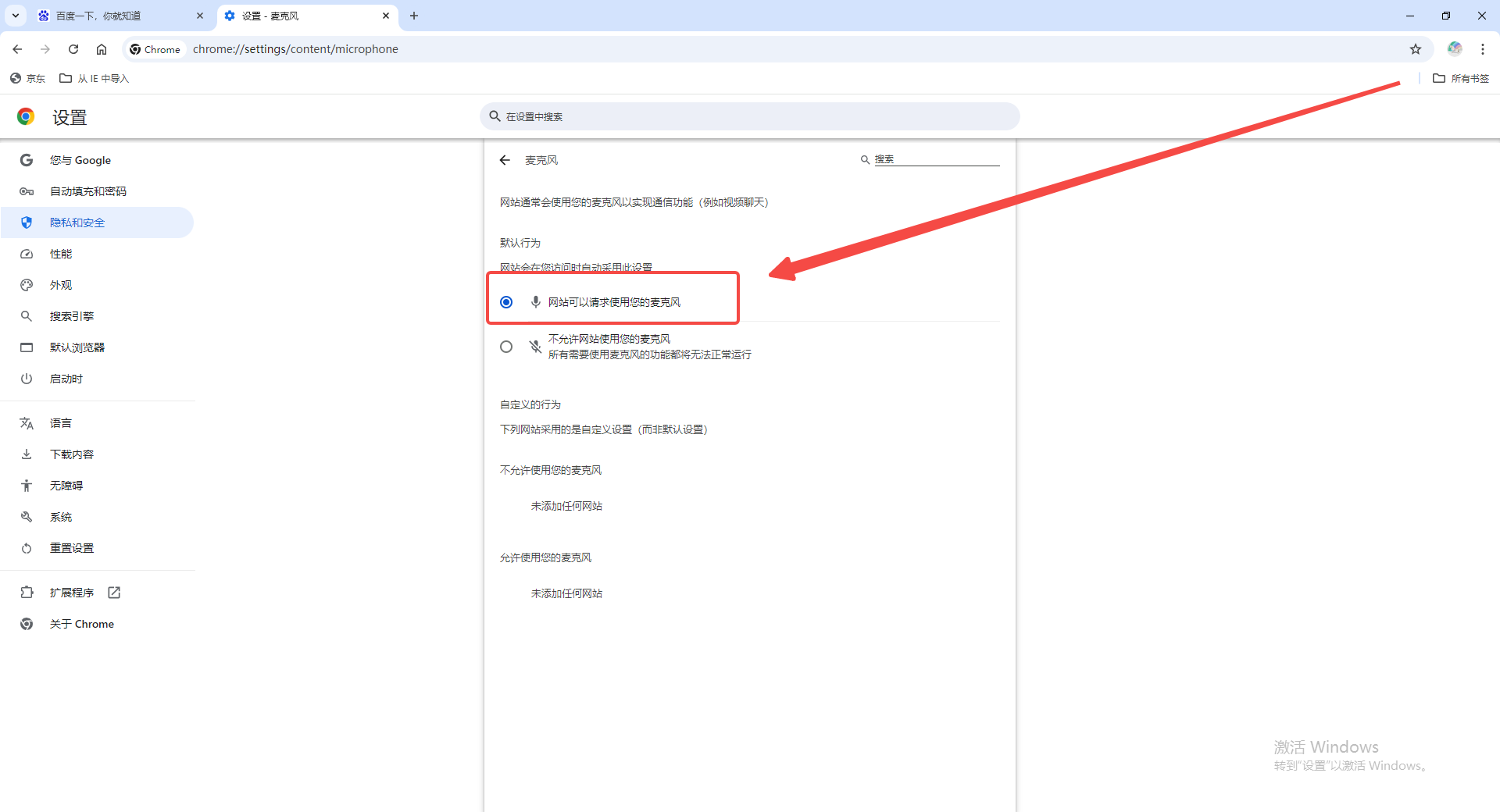Open 重置设置 section
Viewport: 1500px width, 812px height.
click(x=98, y=548)
